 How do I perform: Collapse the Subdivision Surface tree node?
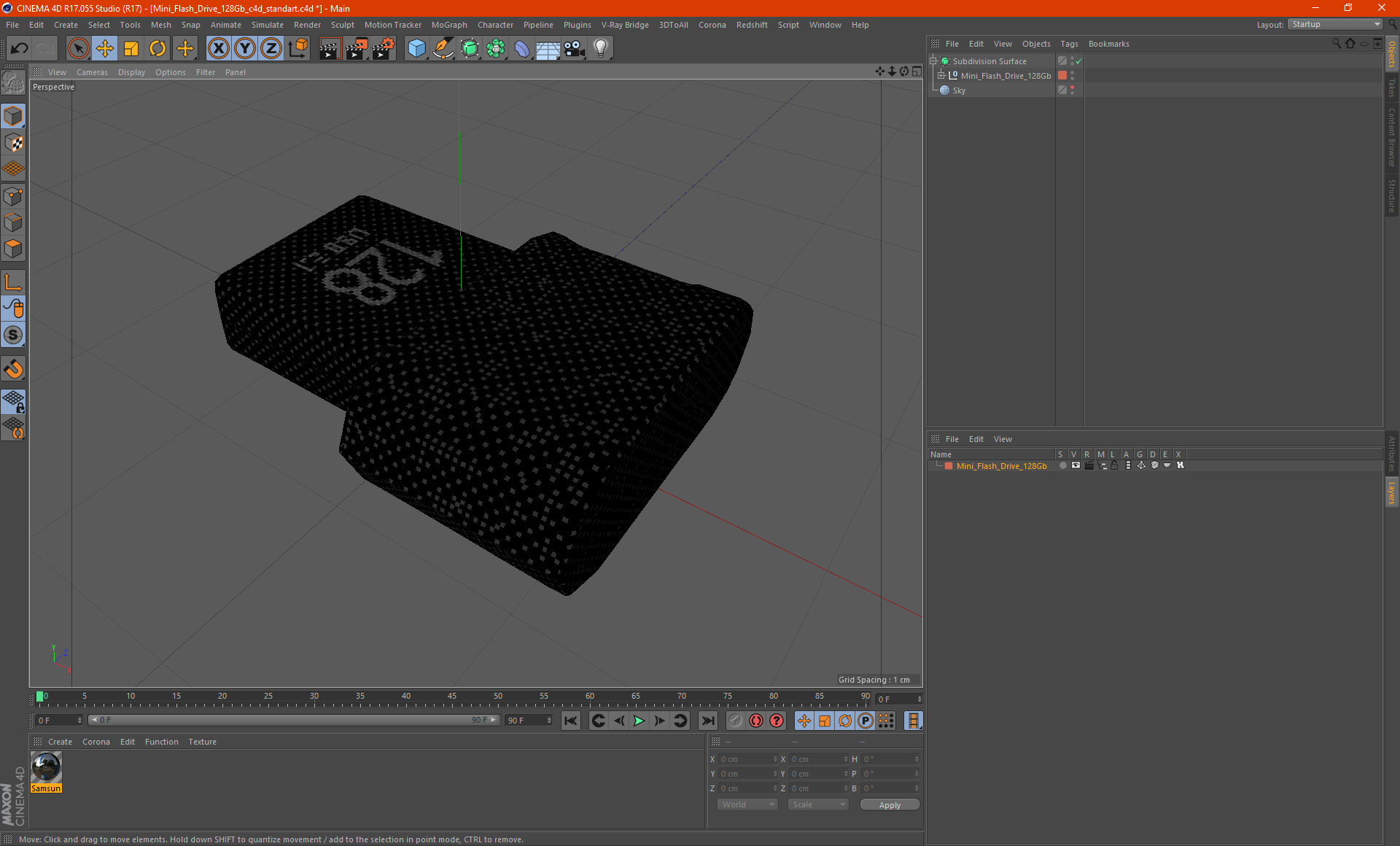(933, 61)
